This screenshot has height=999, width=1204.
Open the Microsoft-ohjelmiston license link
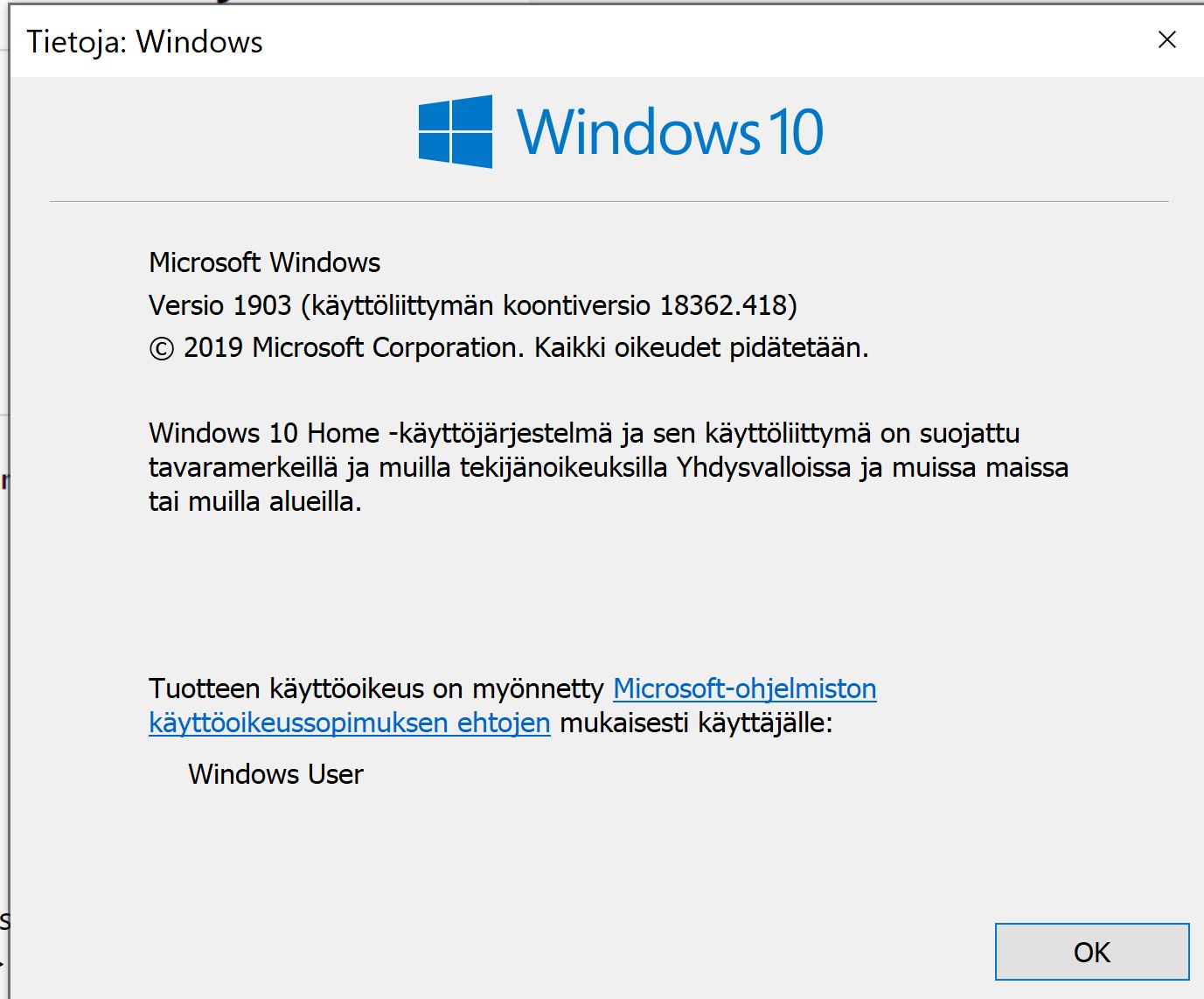coord(744,688)
